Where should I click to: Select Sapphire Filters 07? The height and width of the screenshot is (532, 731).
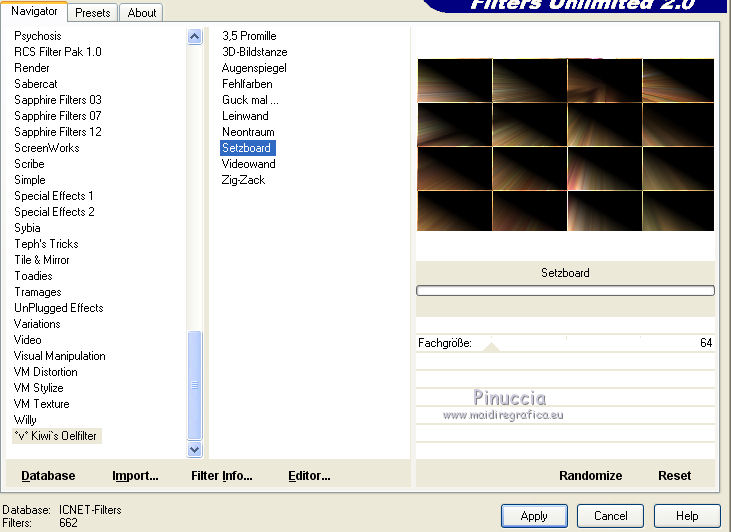[58, 116]
